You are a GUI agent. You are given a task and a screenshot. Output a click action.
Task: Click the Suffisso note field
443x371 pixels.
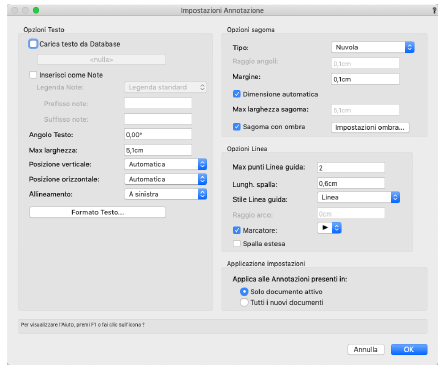tap(158, 119)
